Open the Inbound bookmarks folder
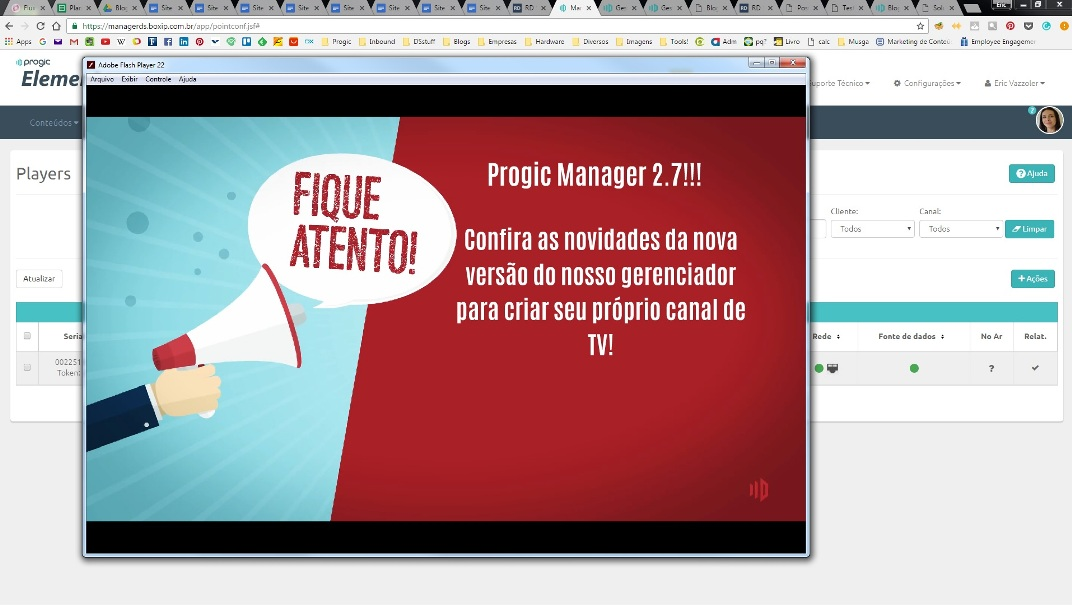 [x=376, y=42]
